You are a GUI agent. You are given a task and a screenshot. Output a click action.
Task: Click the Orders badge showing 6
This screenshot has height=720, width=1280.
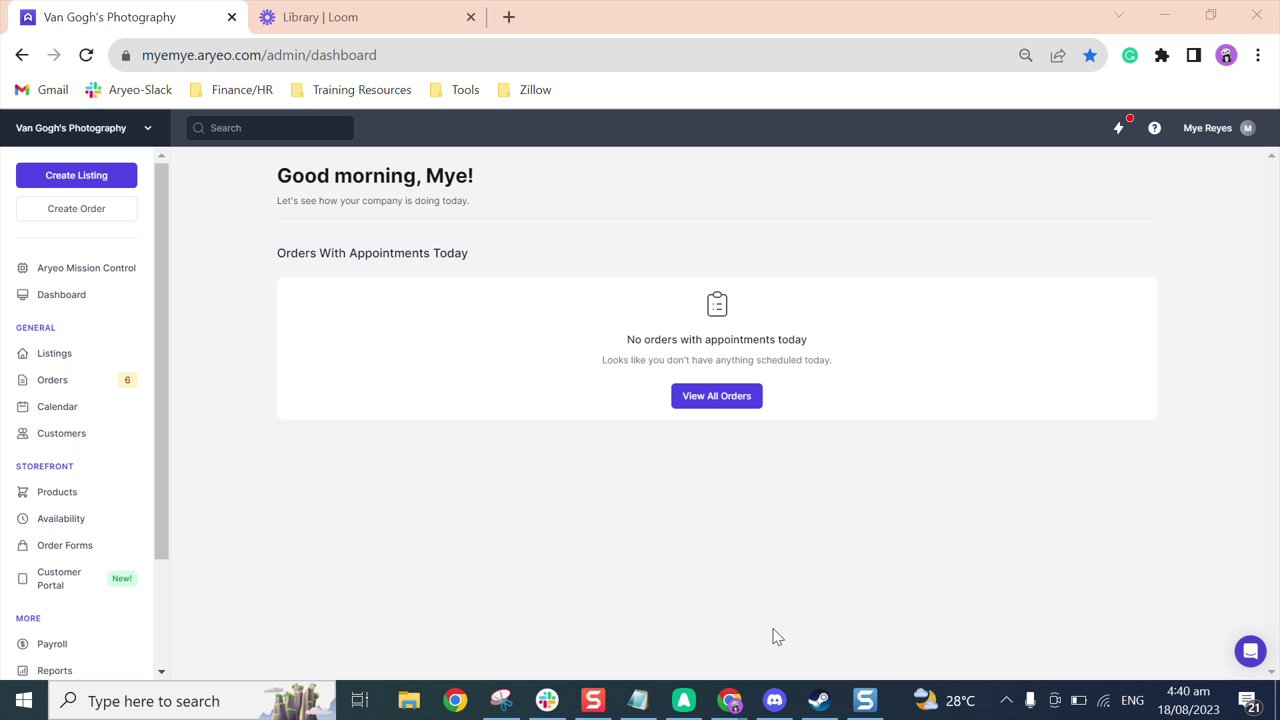point(127,380)
